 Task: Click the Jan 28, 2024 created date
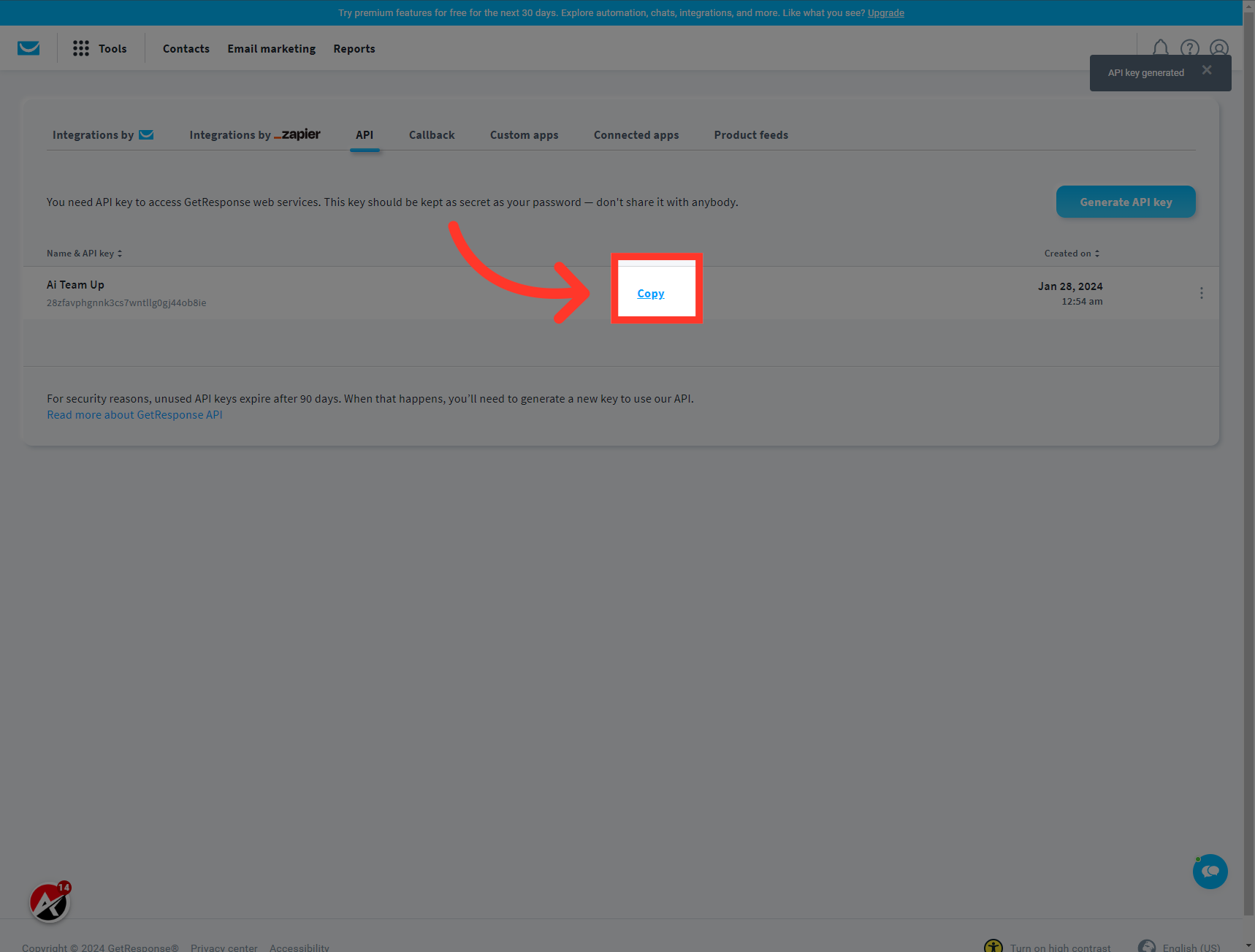tap(1070, 286)
